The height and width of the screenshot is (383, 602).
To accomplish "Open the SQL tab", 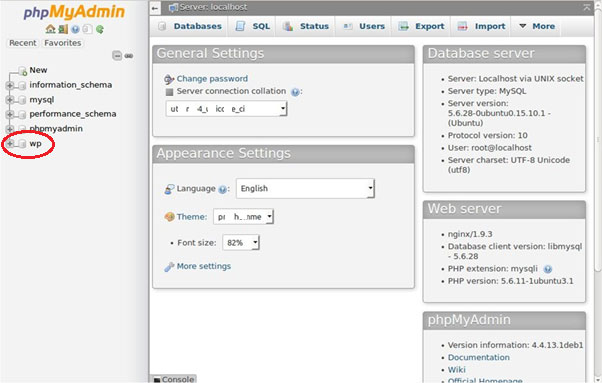I will (x=253, y=26).
